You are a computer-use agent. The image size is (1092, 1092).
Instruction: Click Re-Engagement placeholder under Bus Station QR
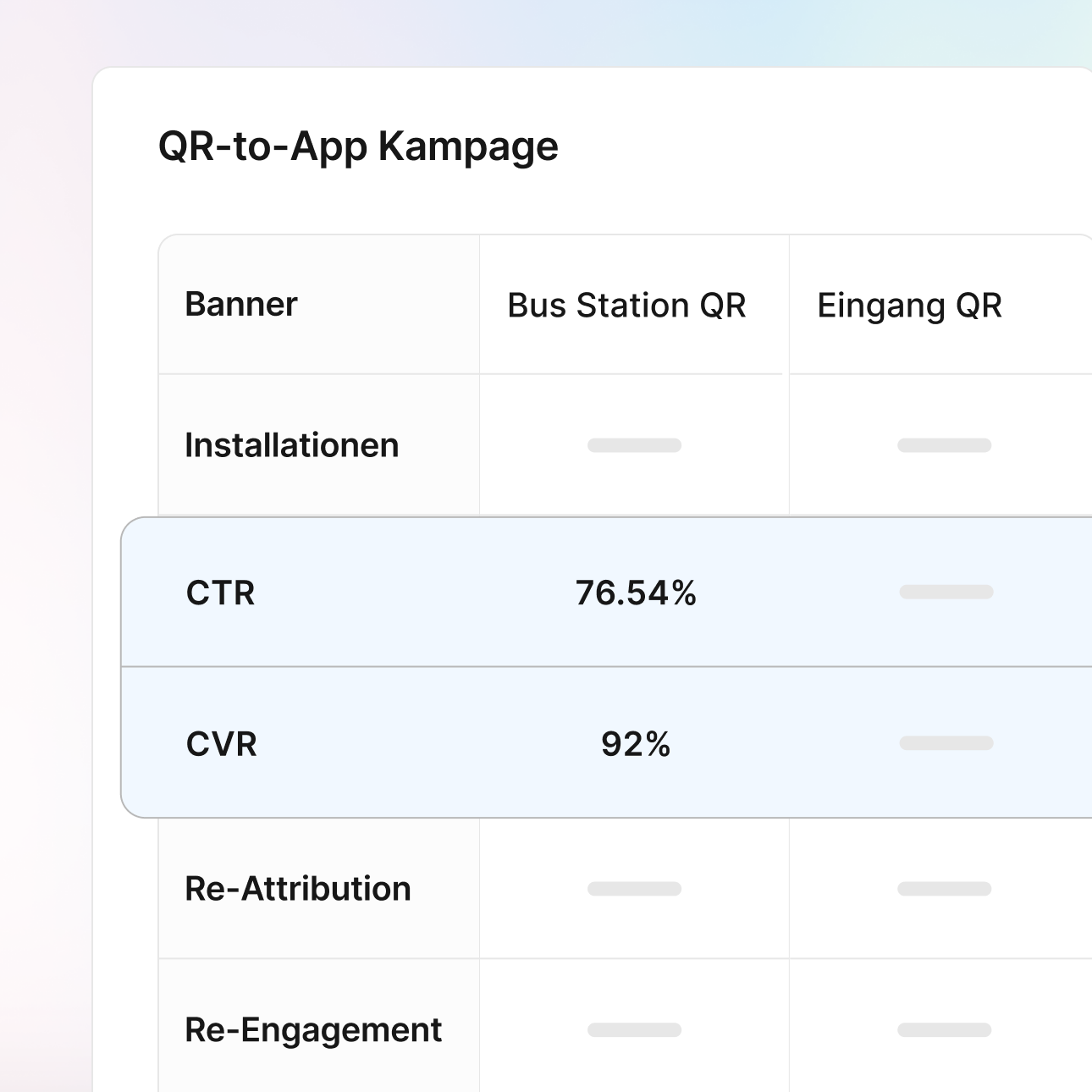click(x=634, y=1030)
